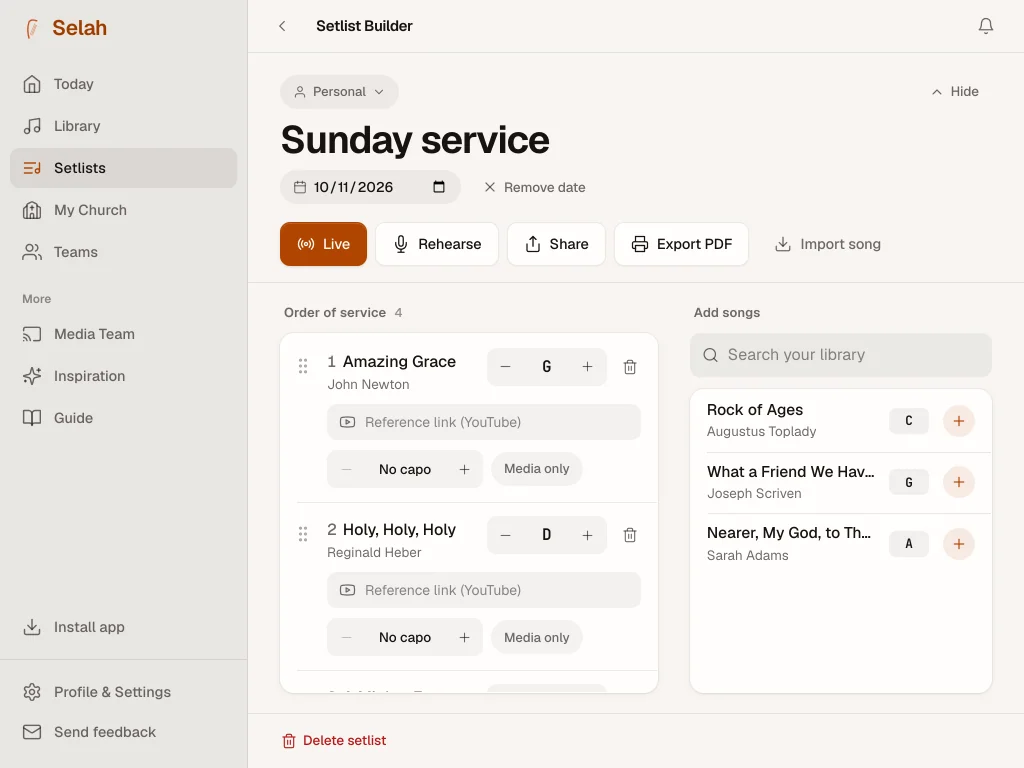Start Rehearse mode
This screenshot has height=768, width=1024.
437,244
